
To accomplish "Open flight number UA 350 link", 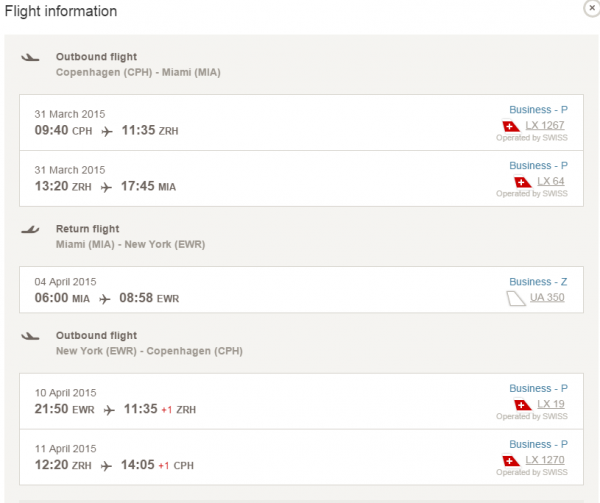I will (549, 298).
